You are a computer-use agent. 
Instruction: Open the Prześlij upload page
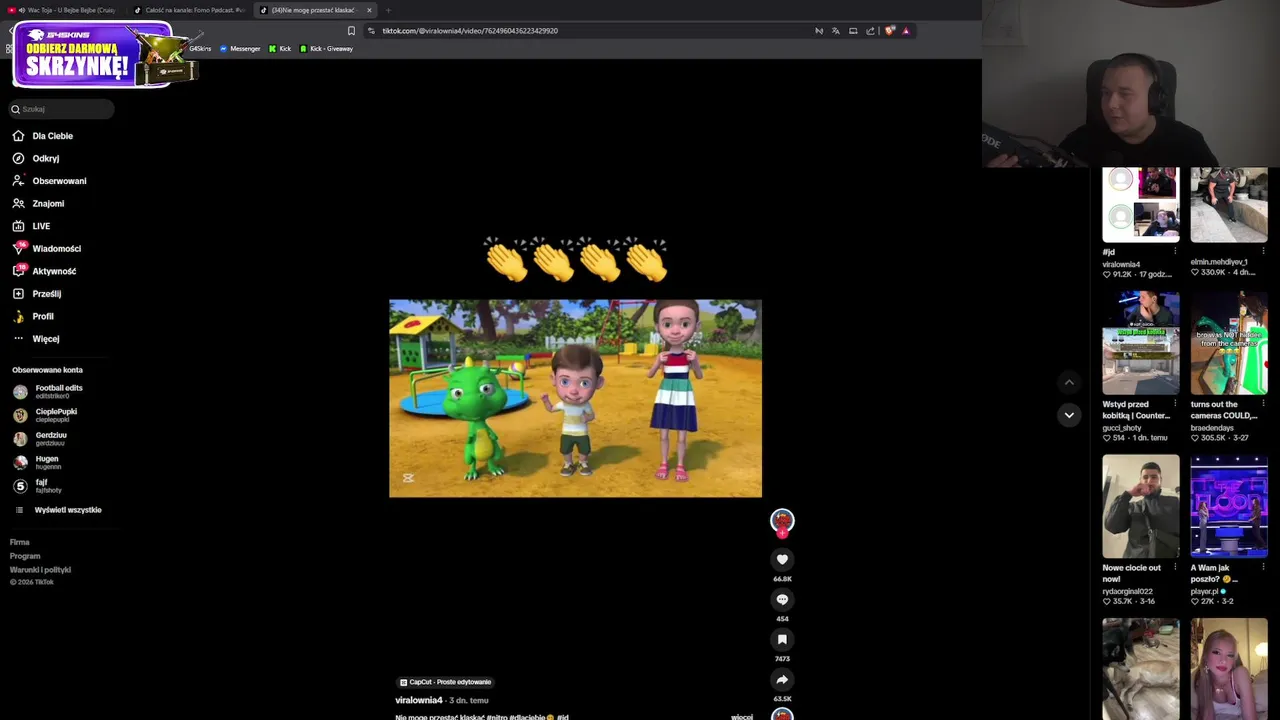point(37,294)
